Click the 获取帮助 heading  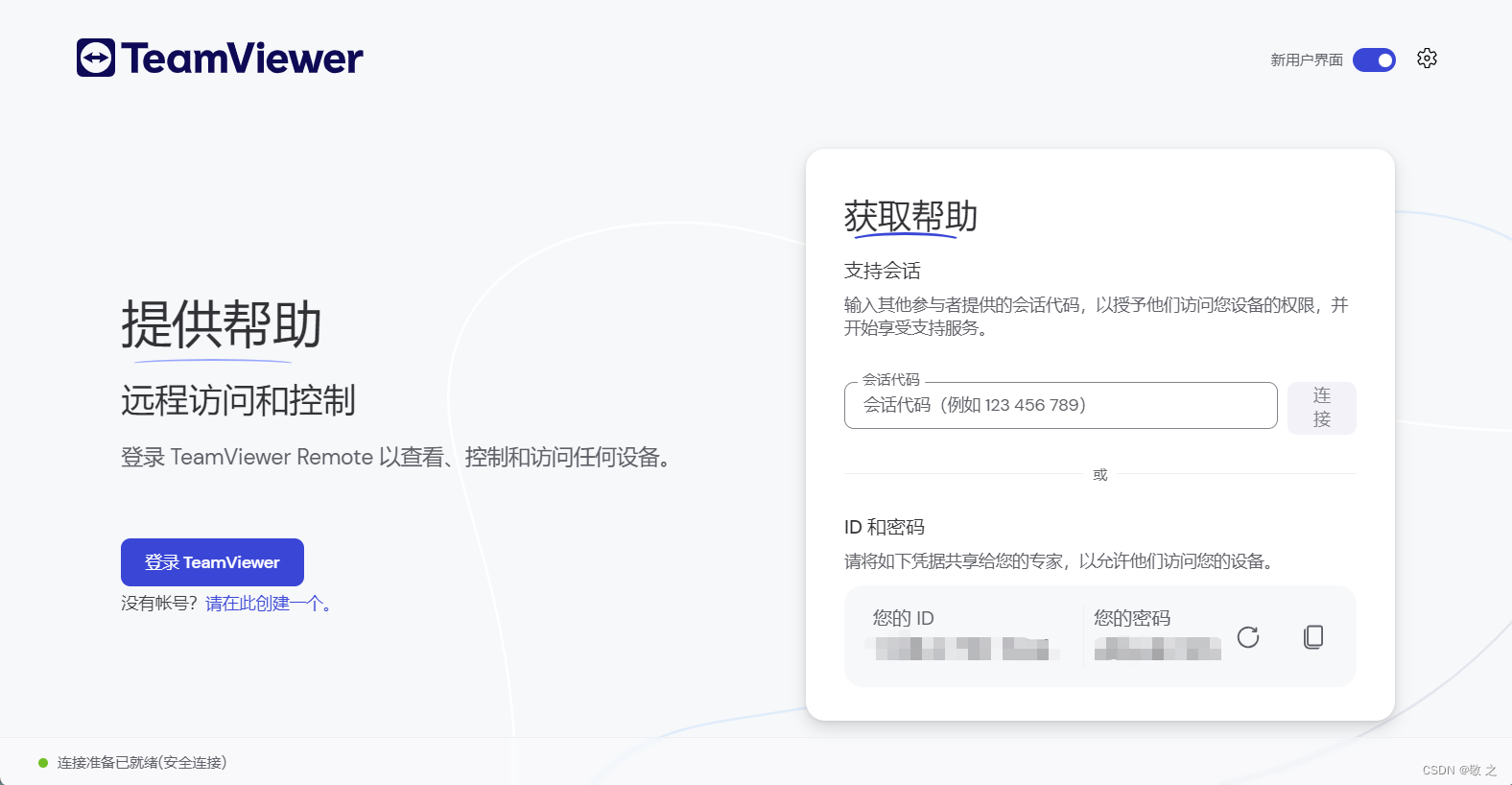point(910,216)
